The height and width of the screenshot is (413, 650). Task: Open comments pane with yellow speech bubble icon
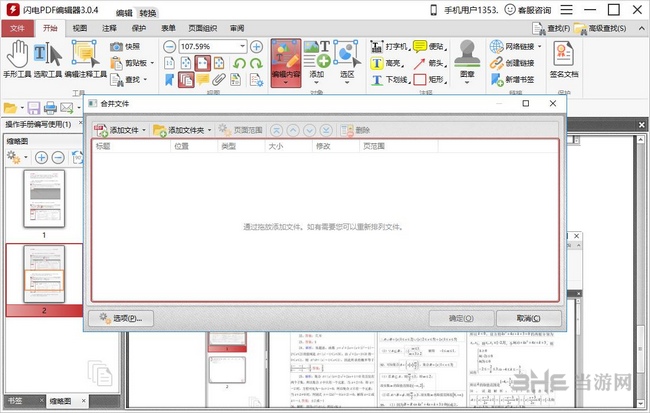point(203,80)
